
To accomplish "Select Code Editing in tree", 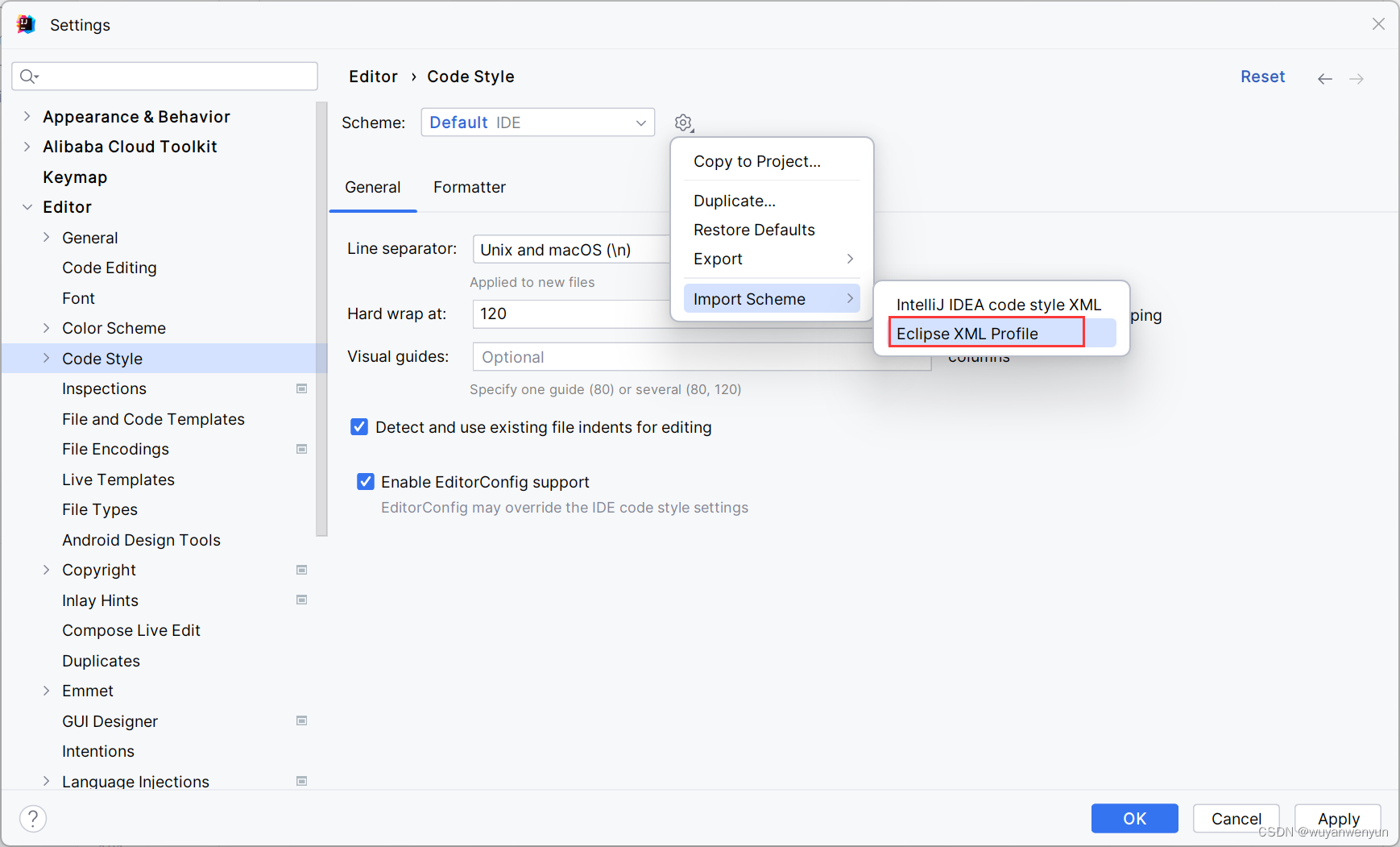I will (x=110, y=268).
